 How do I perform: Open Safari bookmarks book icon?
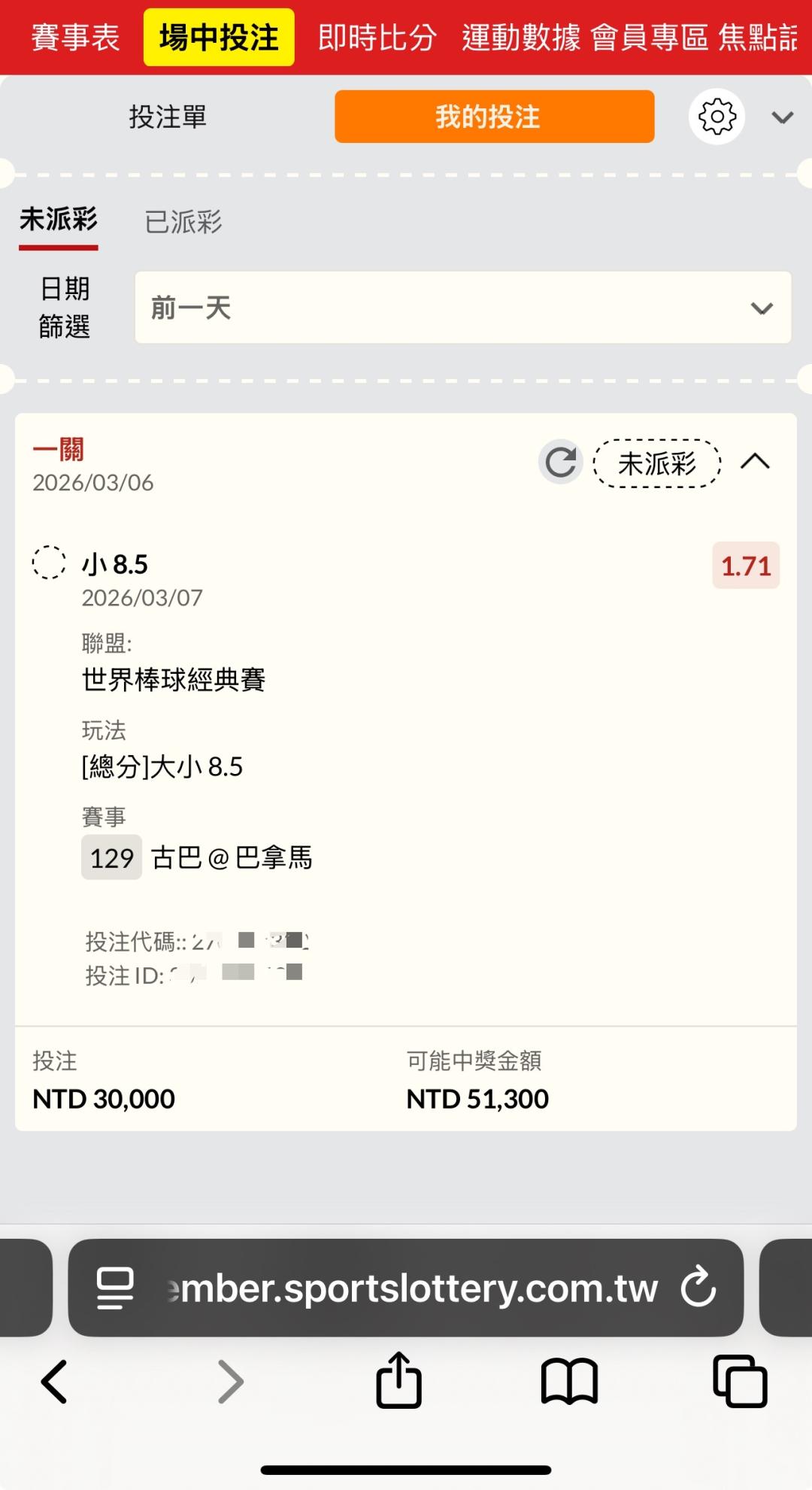pos(569,1381)
